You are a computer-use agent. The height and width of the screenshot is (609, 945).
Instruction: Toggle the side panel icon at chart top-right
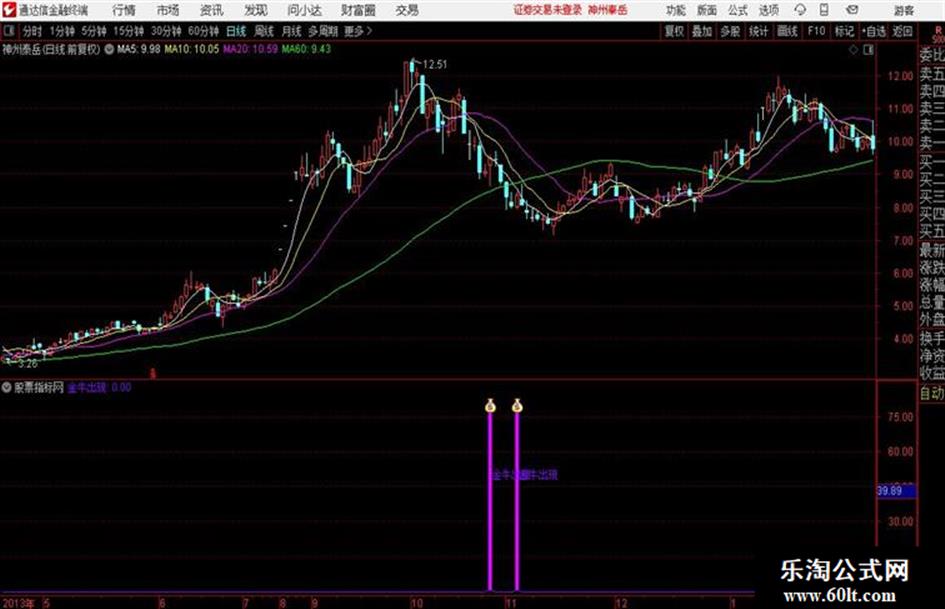tap(868, 50)
